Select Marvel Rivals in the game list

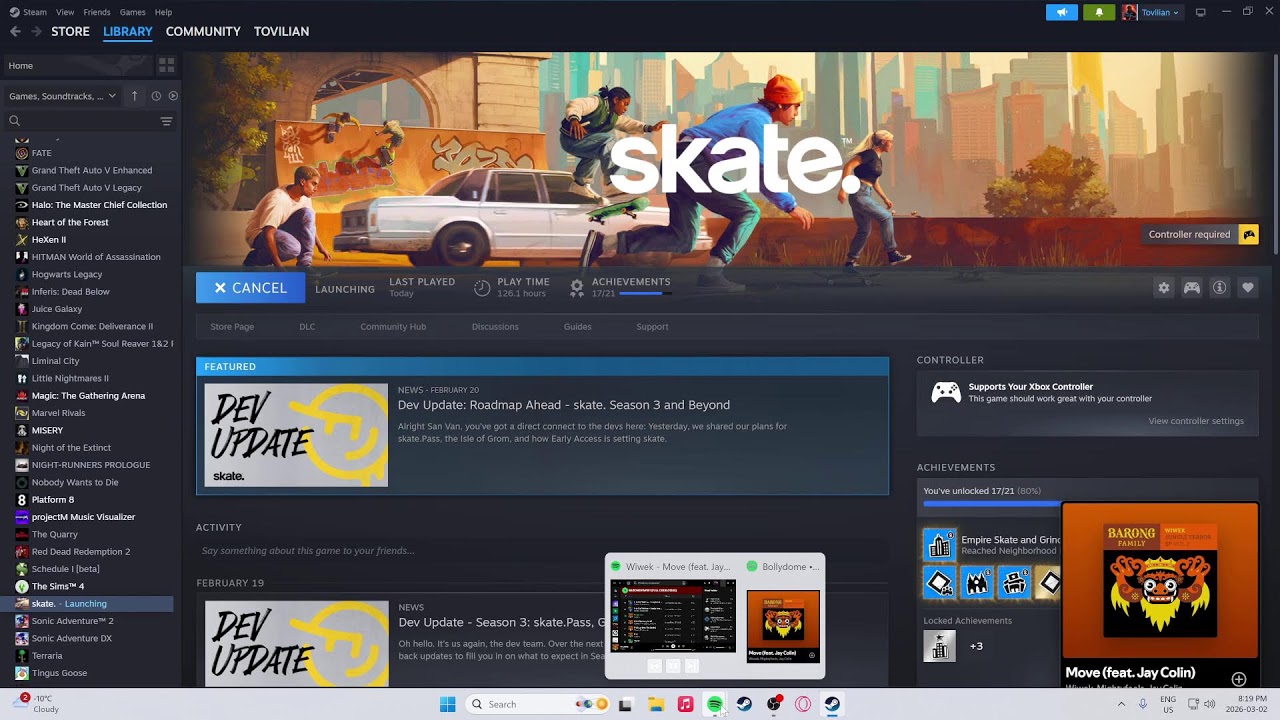point(58,413)
